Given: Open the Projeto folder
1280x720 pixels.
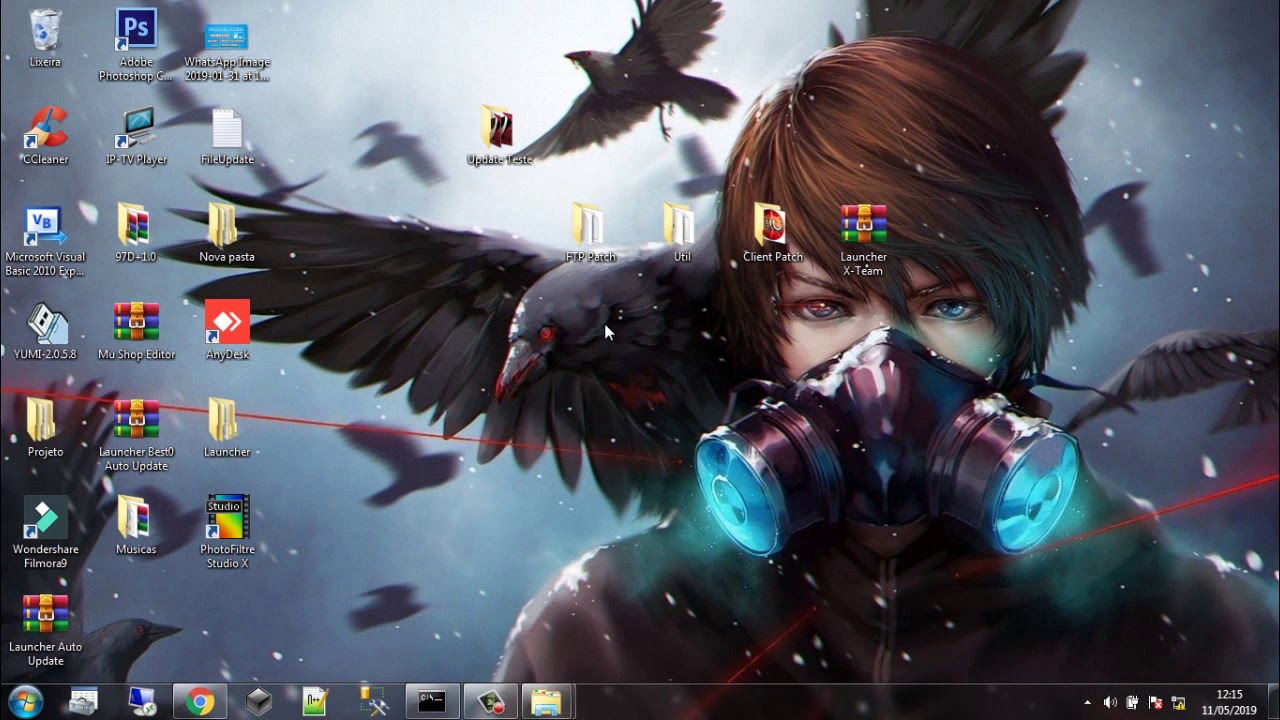Looking at the screenshot, I should 45,428.
